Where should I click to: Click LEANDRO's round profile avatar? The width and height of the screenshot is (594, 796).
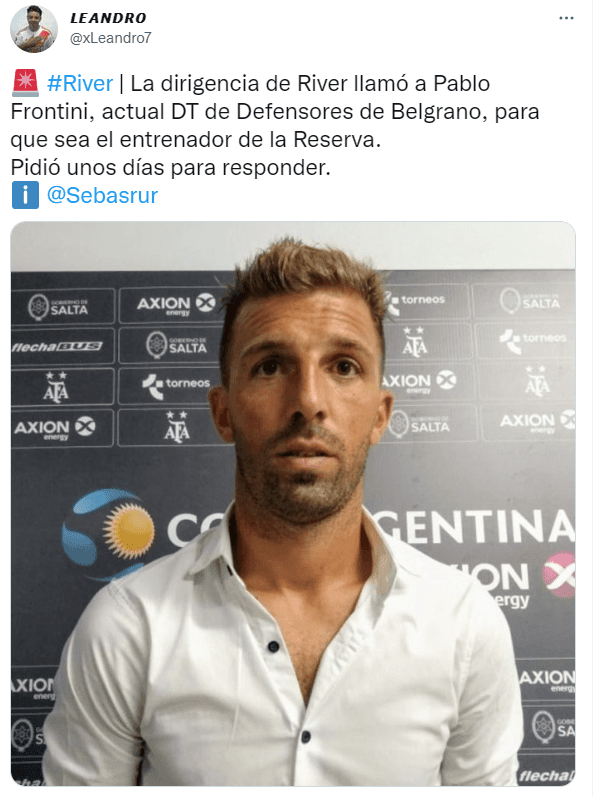pos(34,29)
